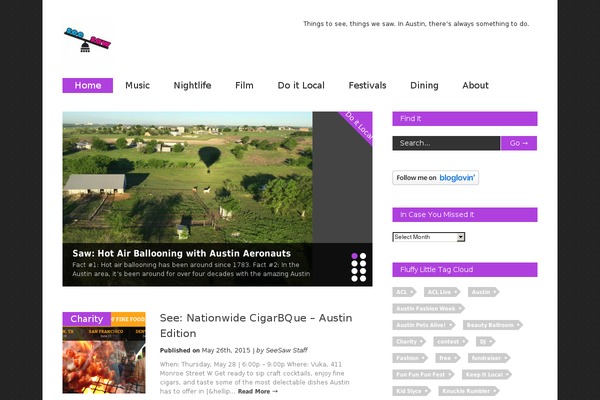Select the bottom-right slider pagination dot

(363, 278)
